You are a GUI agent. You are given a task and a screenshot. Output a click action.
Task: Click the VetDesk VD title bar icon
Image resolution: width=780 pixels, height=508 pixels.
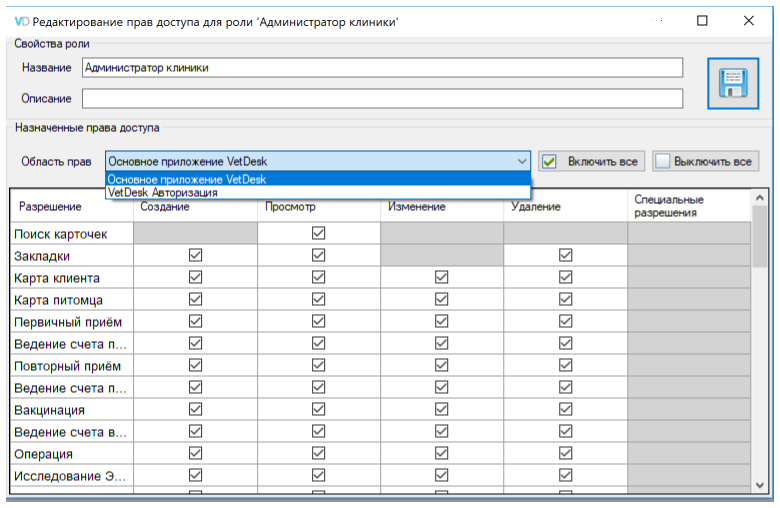[x=21, y=21]
